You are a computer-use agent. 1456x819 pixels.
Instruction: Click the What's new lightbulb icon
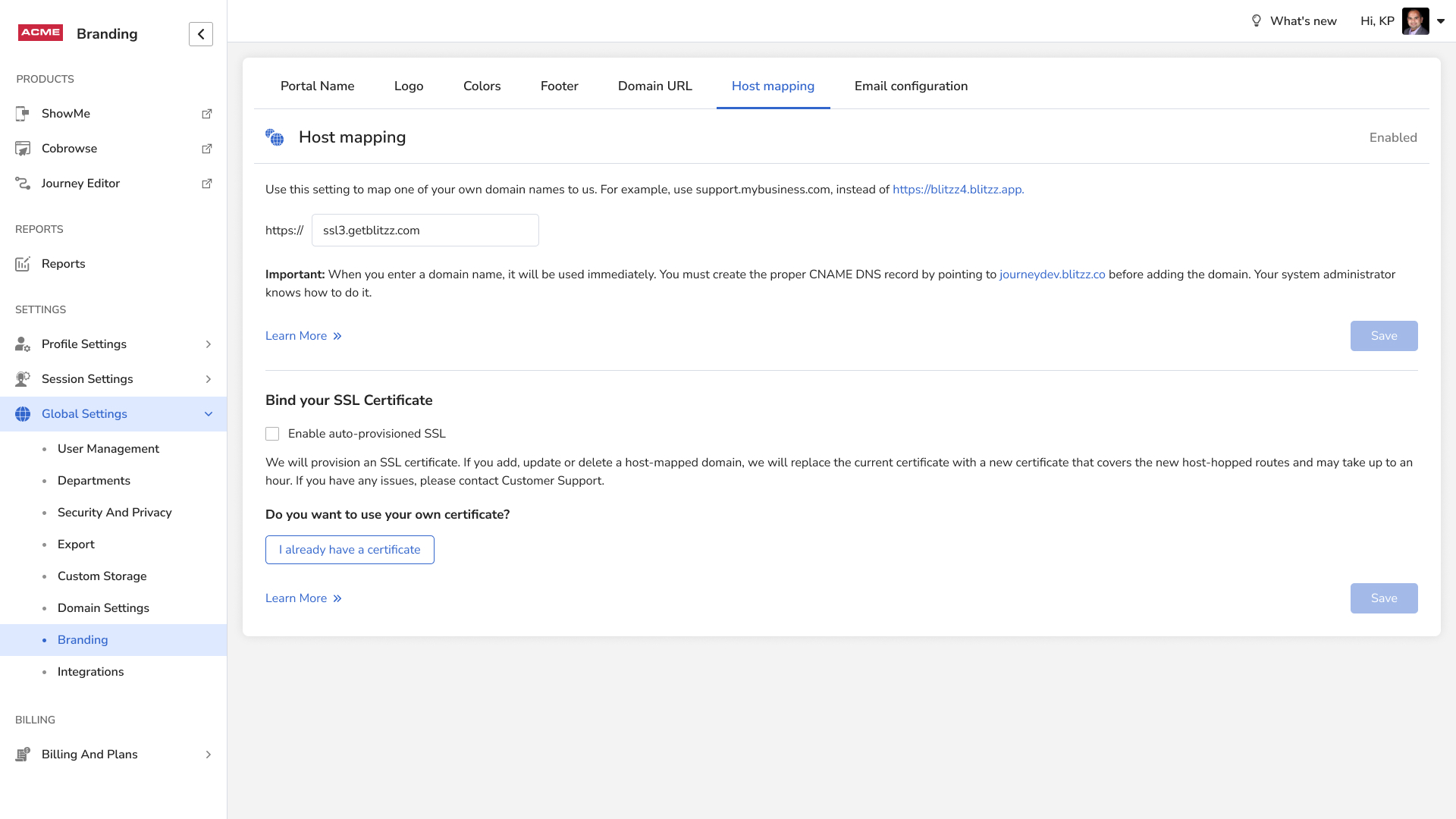click(1256, 21)
